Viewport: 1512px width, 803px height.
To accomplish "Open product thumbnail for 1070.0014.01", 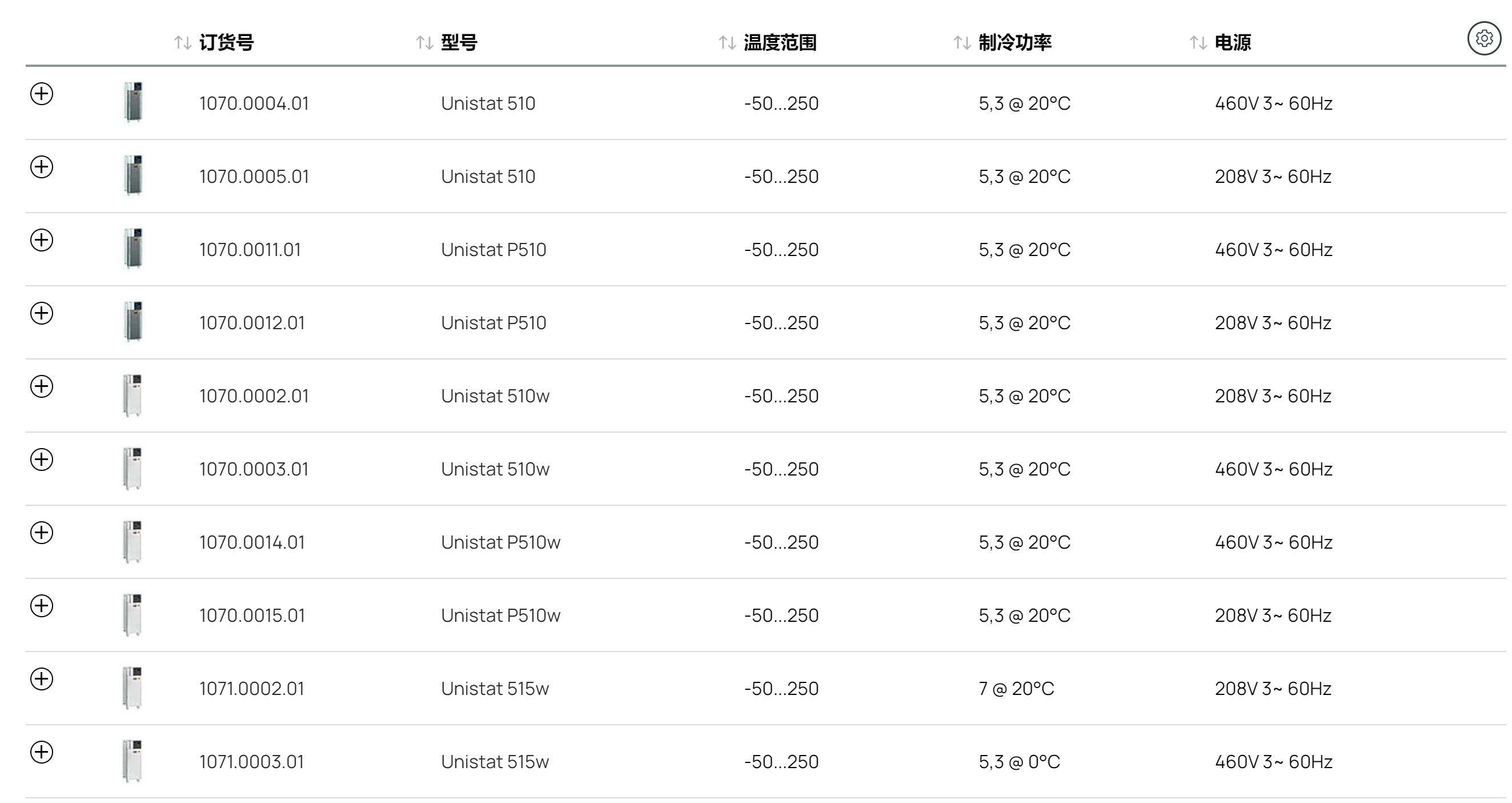I will coord(133,542).
